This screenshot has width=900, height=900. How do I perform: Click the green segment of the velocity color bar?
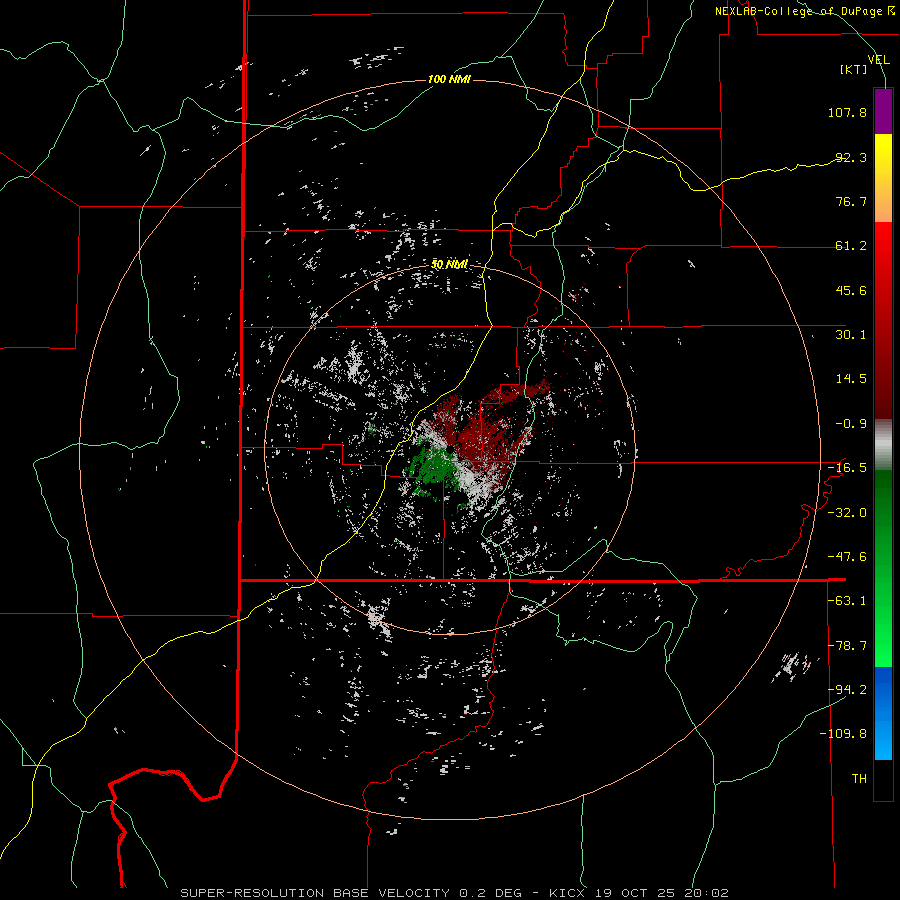883,568
